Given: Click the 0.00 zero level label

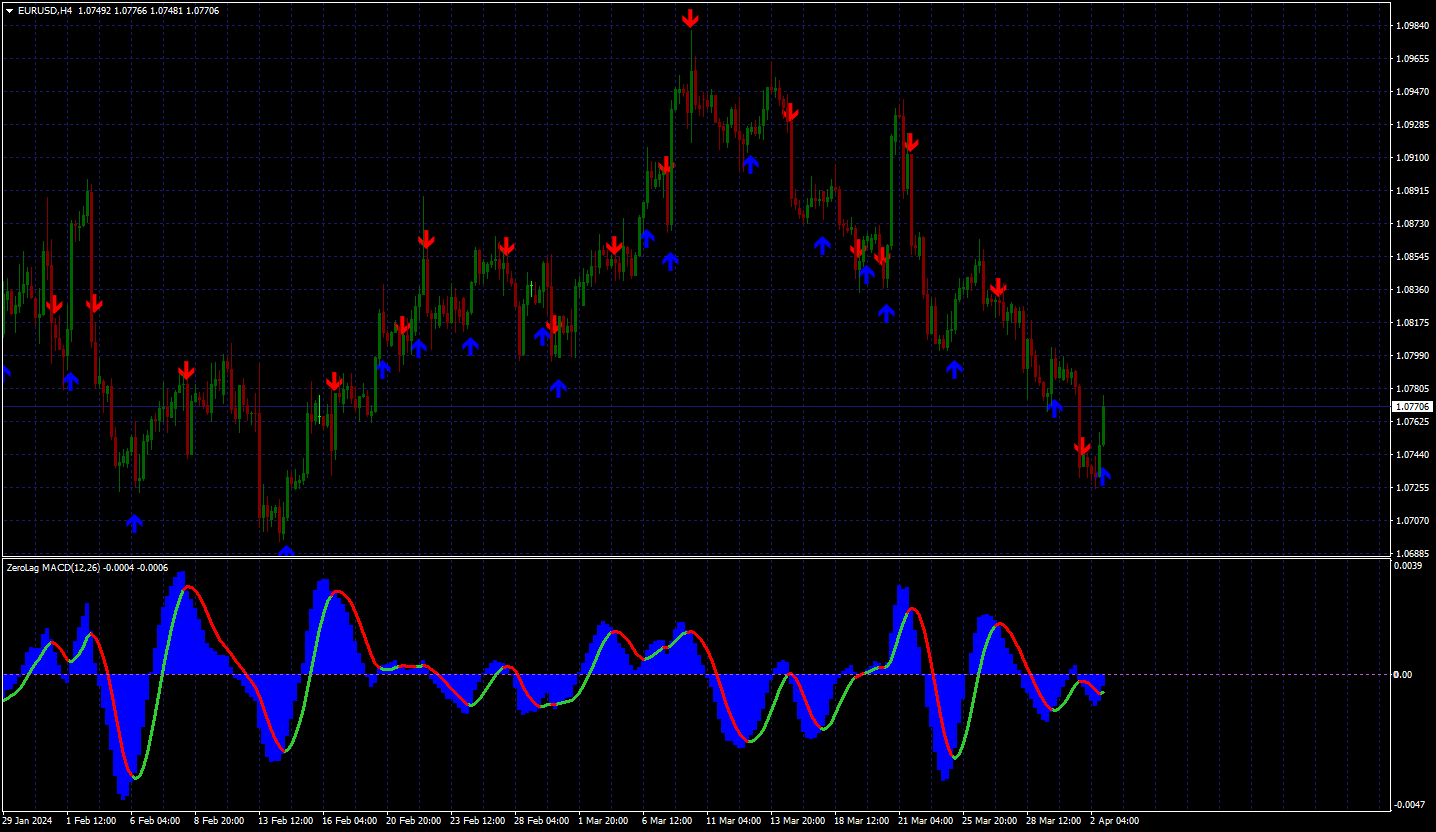Looking at the screenshot, I should [x=1404, y=675].
